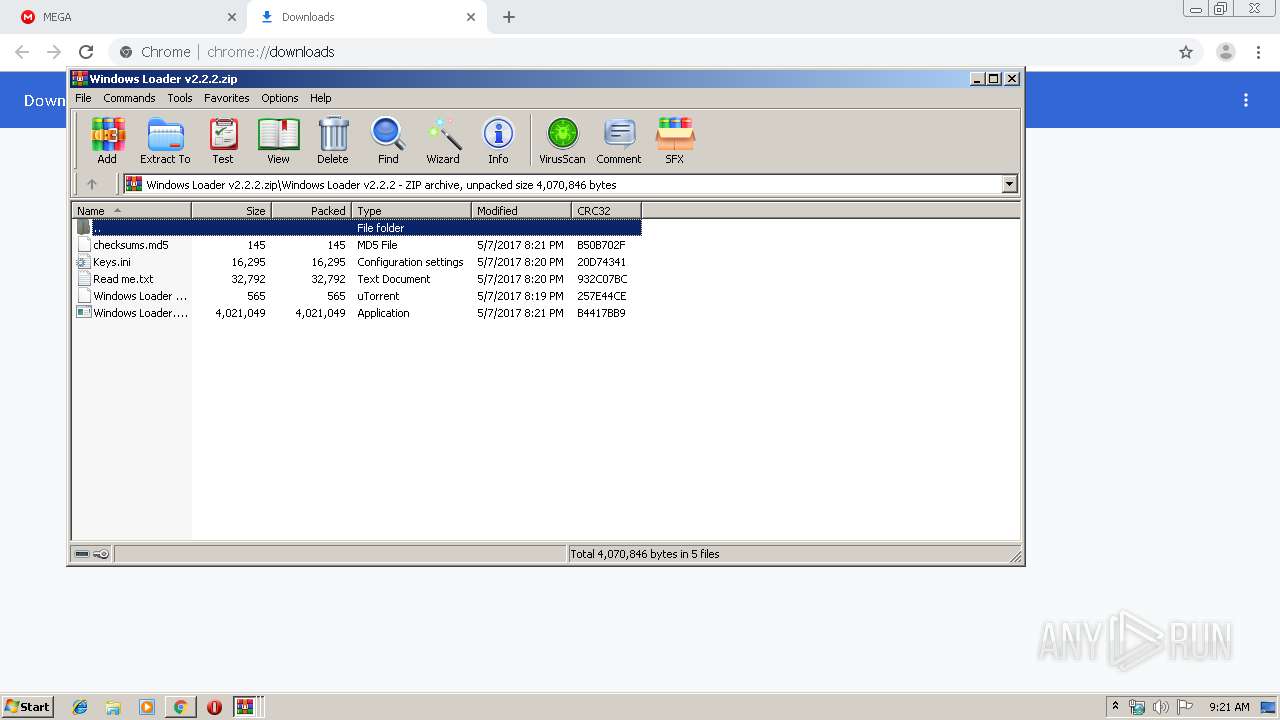Screen dimensions: 1280x720
Task: Open the media player taskbar icon
Action: coord(147,707)
